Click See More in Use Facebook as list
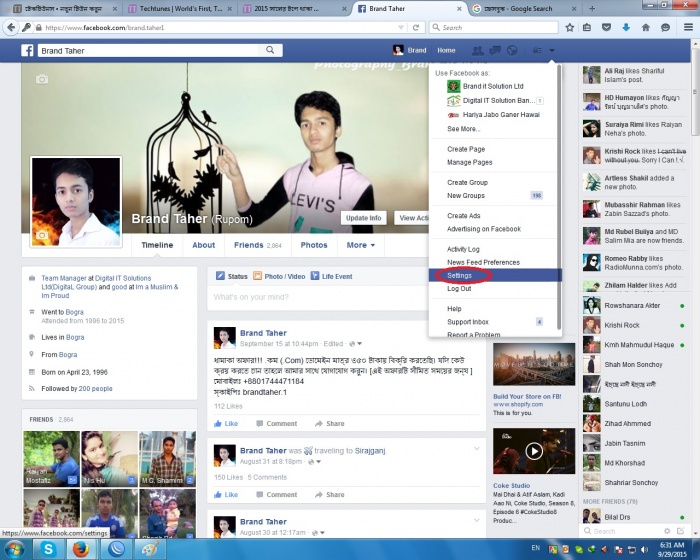 pos(463,129)
